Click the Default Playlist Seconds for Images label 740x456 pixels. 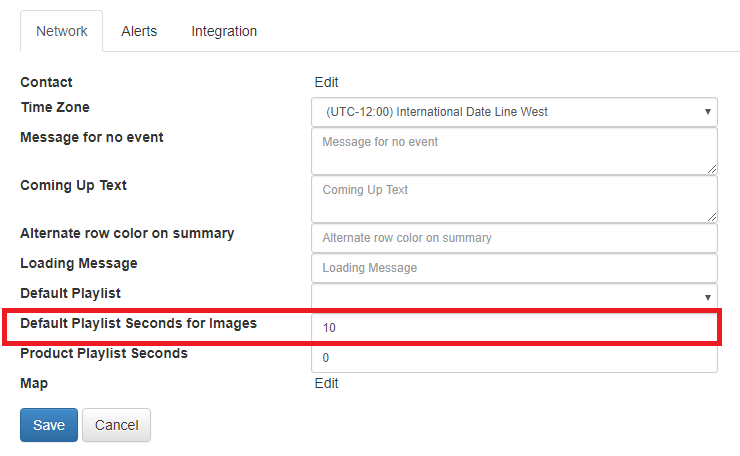tap(138, 323)
